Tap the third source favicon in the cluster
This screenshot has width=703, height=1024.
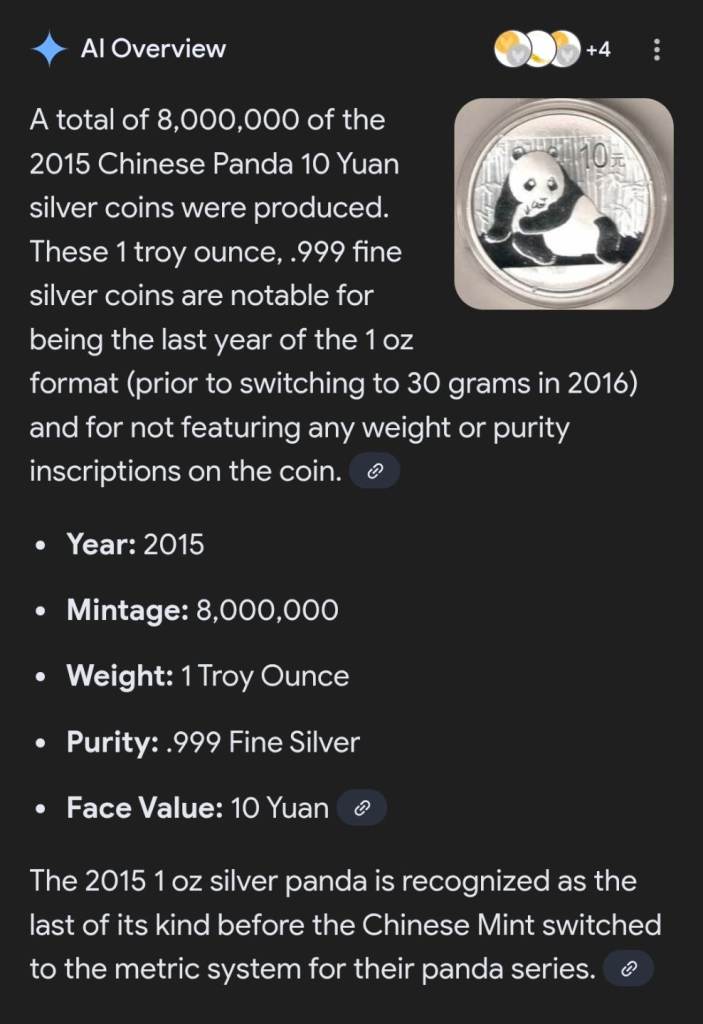(x=566, y=48)
